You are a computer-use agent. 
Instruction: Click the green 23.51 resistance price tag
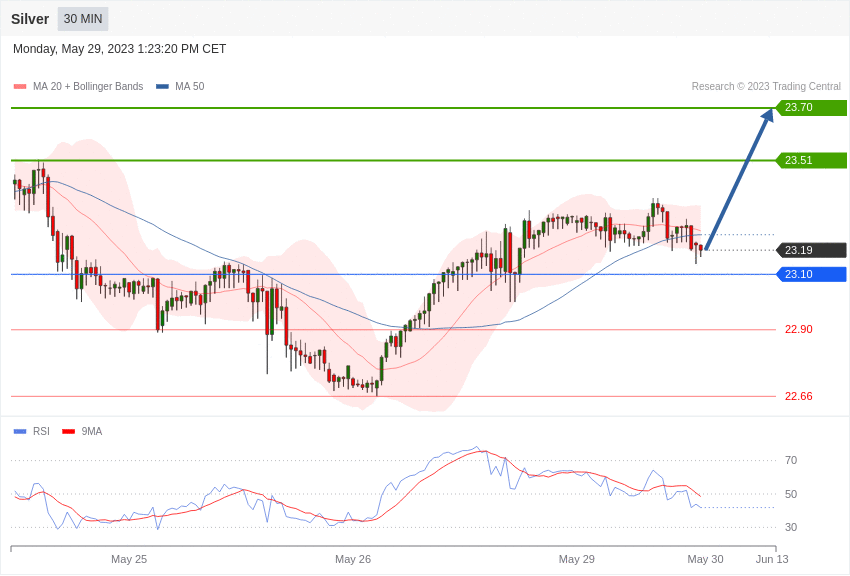tap(812, 160)
